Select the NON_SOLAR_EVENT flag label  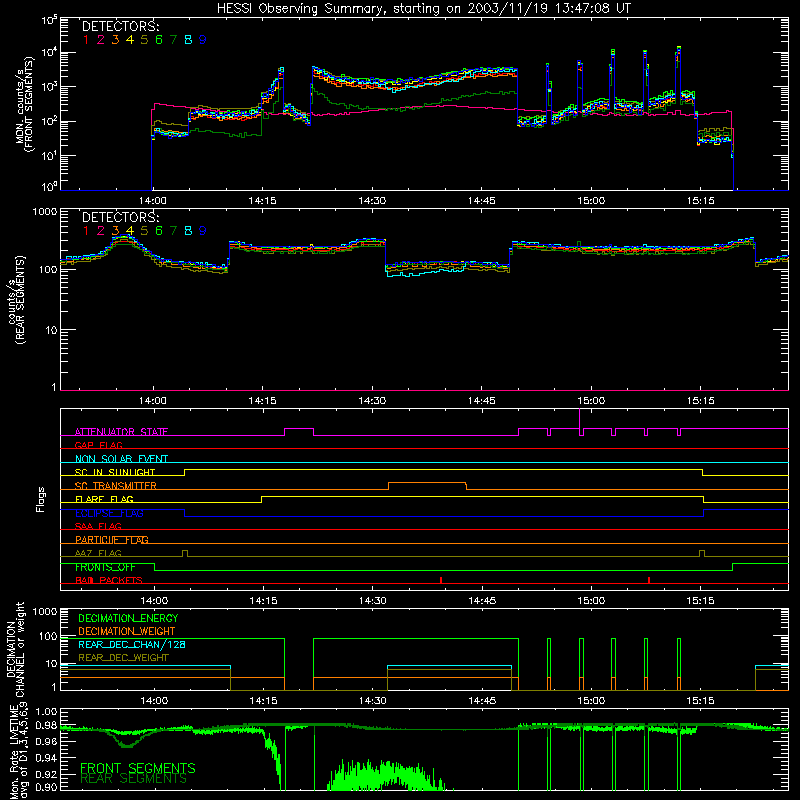pos(121,459)
